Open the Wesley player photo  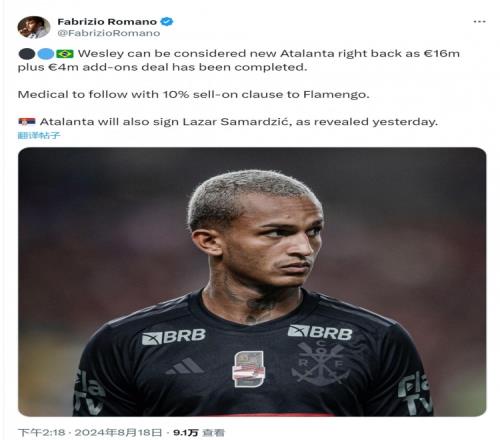(252, 282)
